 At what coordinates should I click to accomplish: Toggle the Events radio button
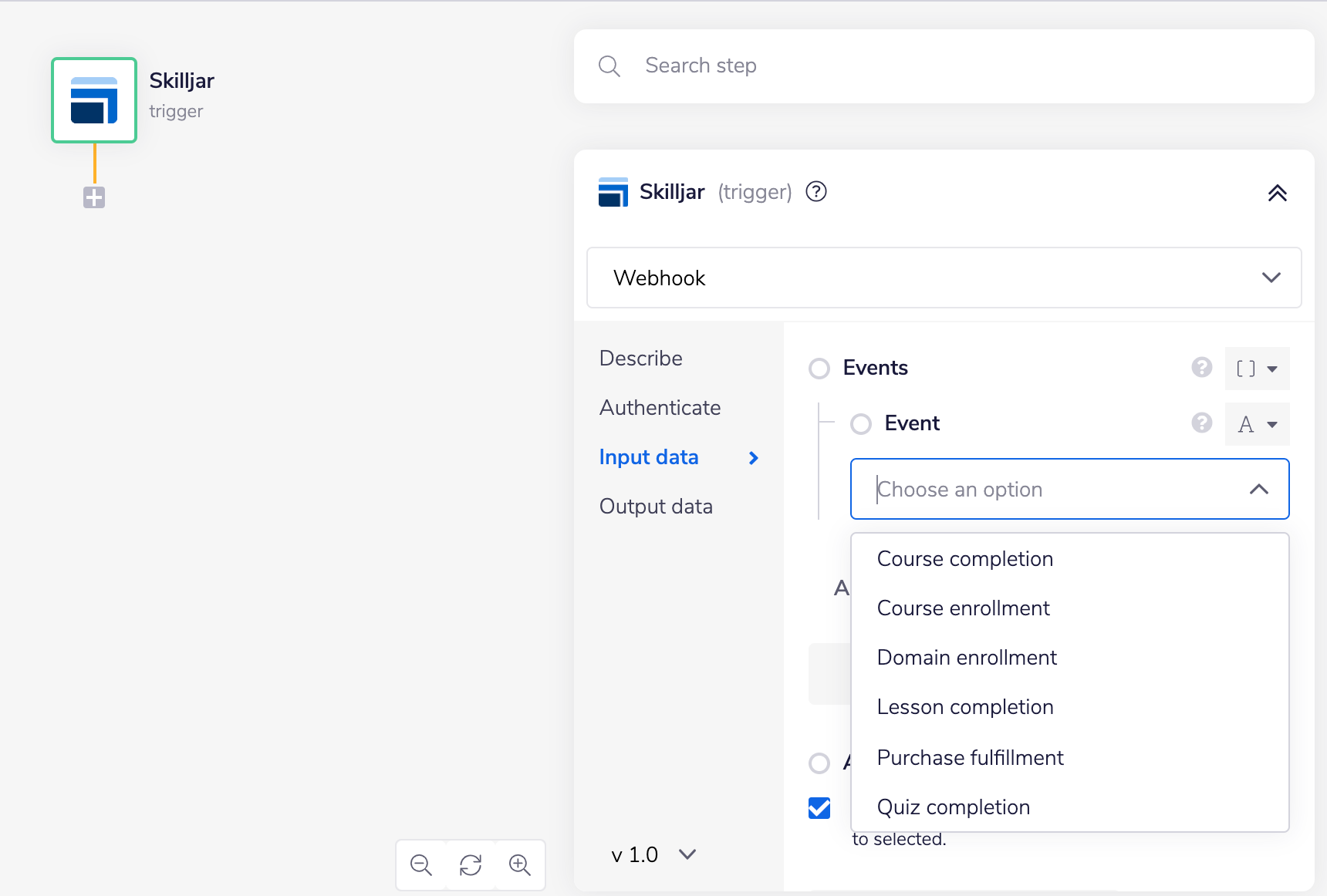tap(819, 369)
